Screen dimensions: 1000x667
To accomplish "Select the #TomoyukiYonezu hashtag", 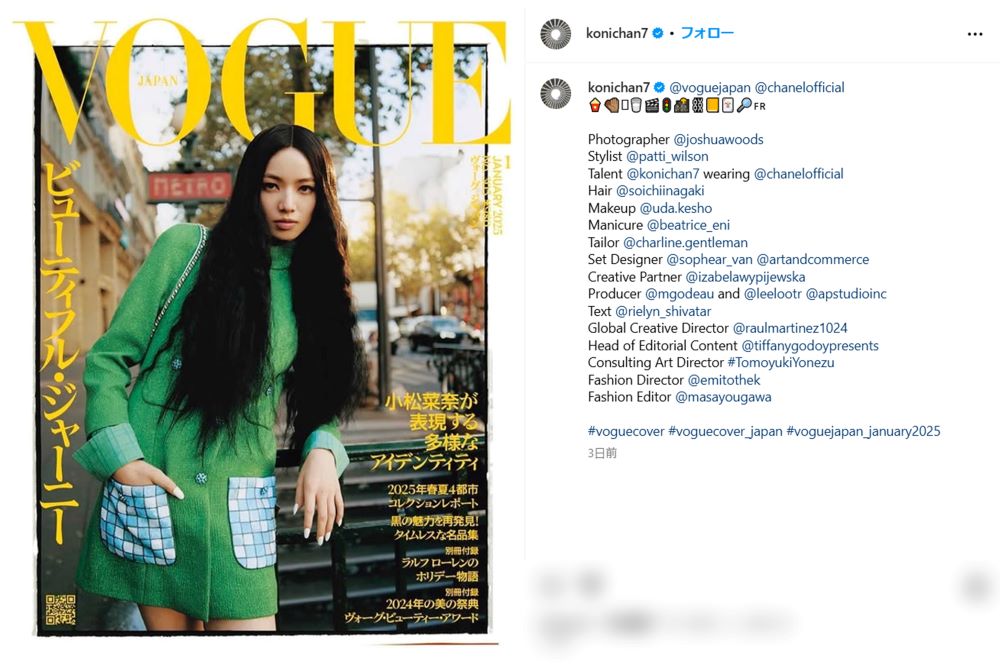I will click(x=781, y=362).
